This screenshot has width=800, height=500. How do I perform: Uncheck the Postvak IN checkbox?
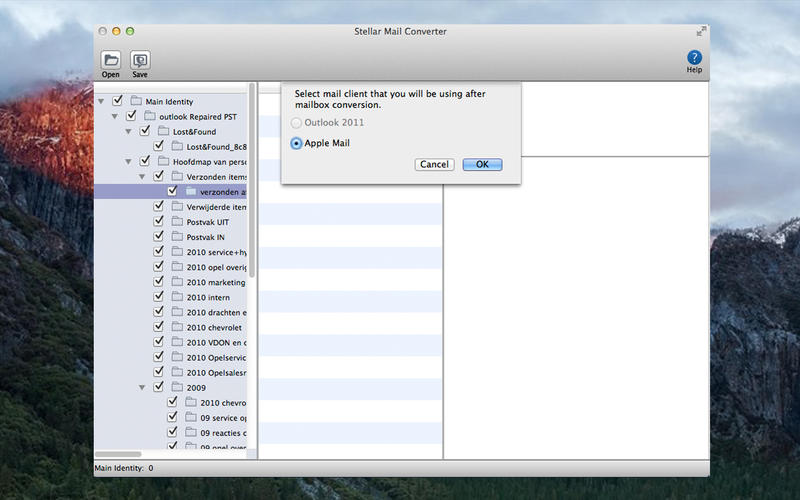coord(159,236)
